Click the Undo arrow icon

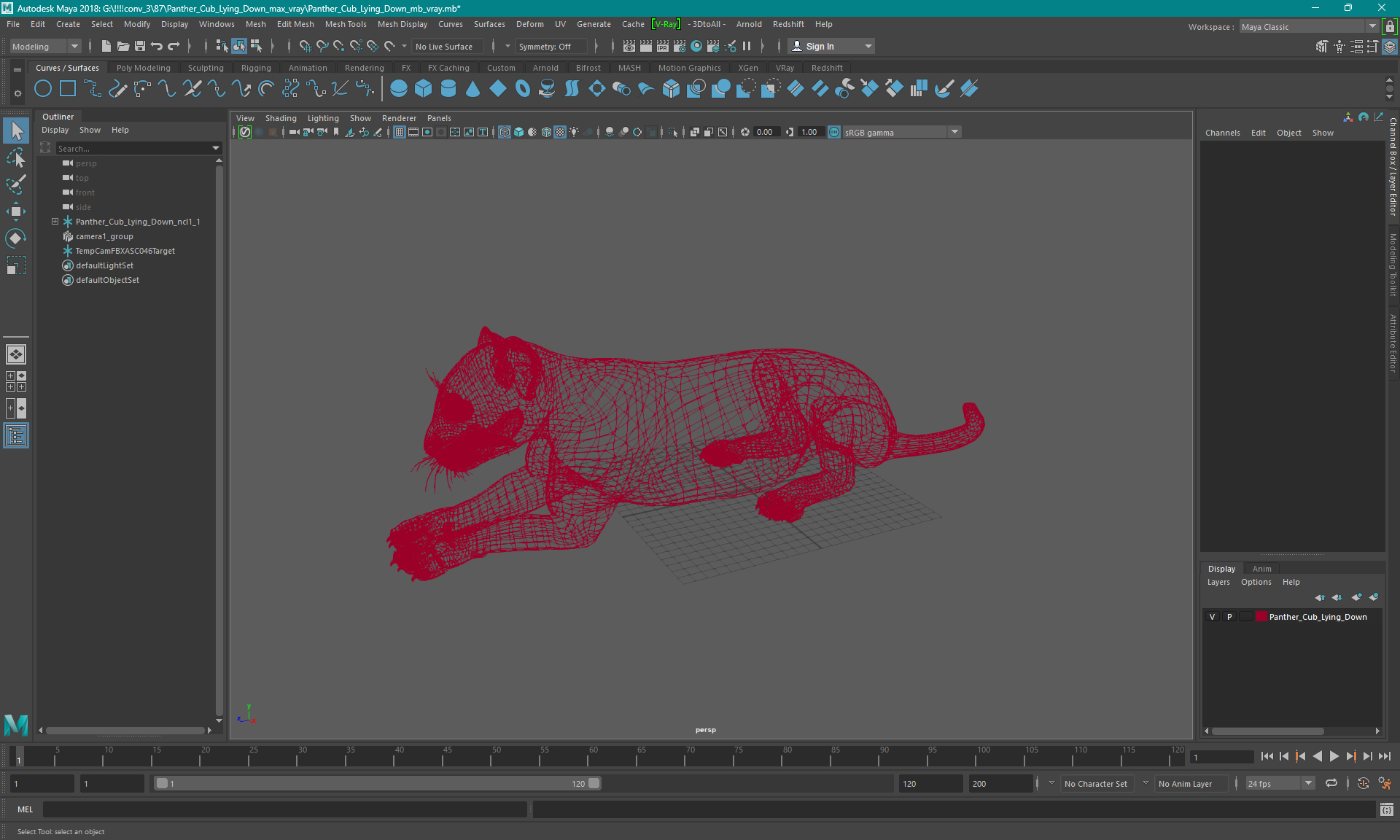pyautogui.click(x=157, y=46)
